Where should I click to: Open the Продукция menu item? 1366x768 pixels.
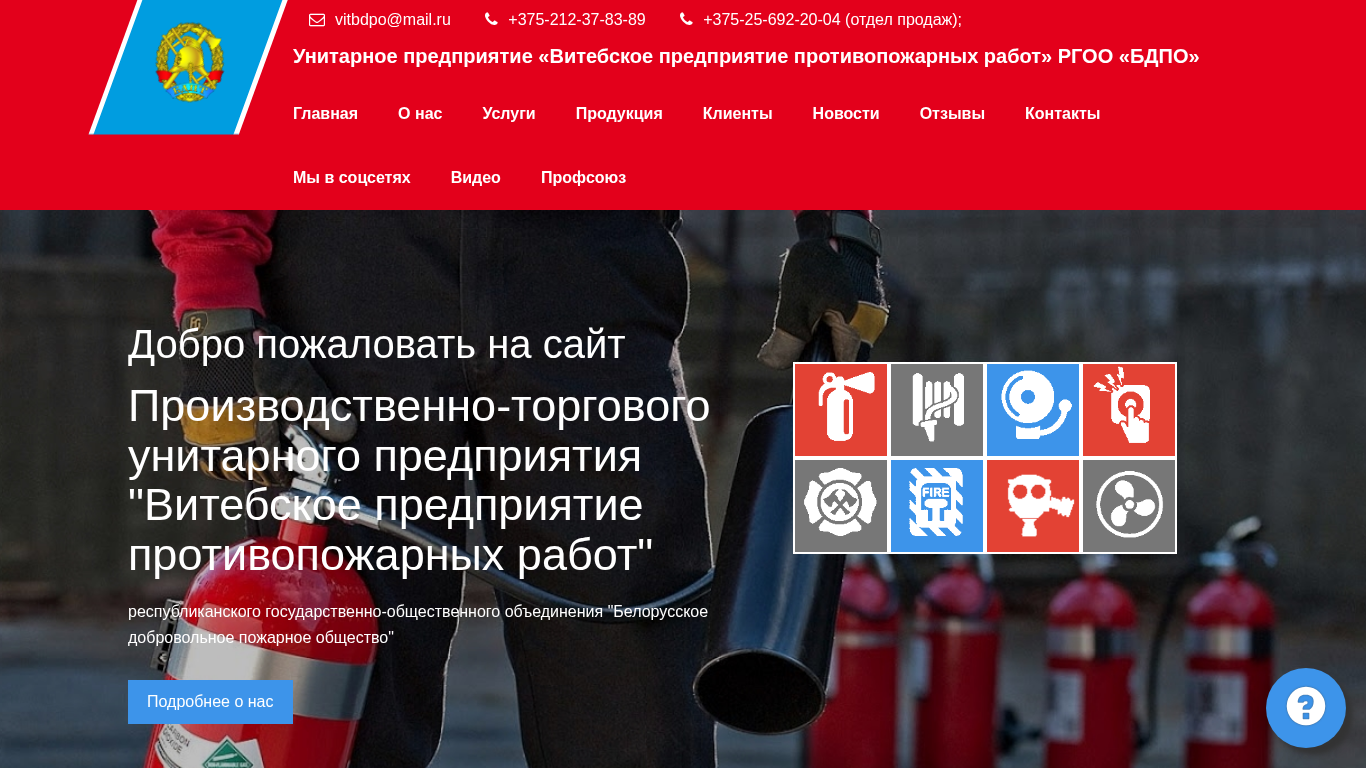coord(619,114)
